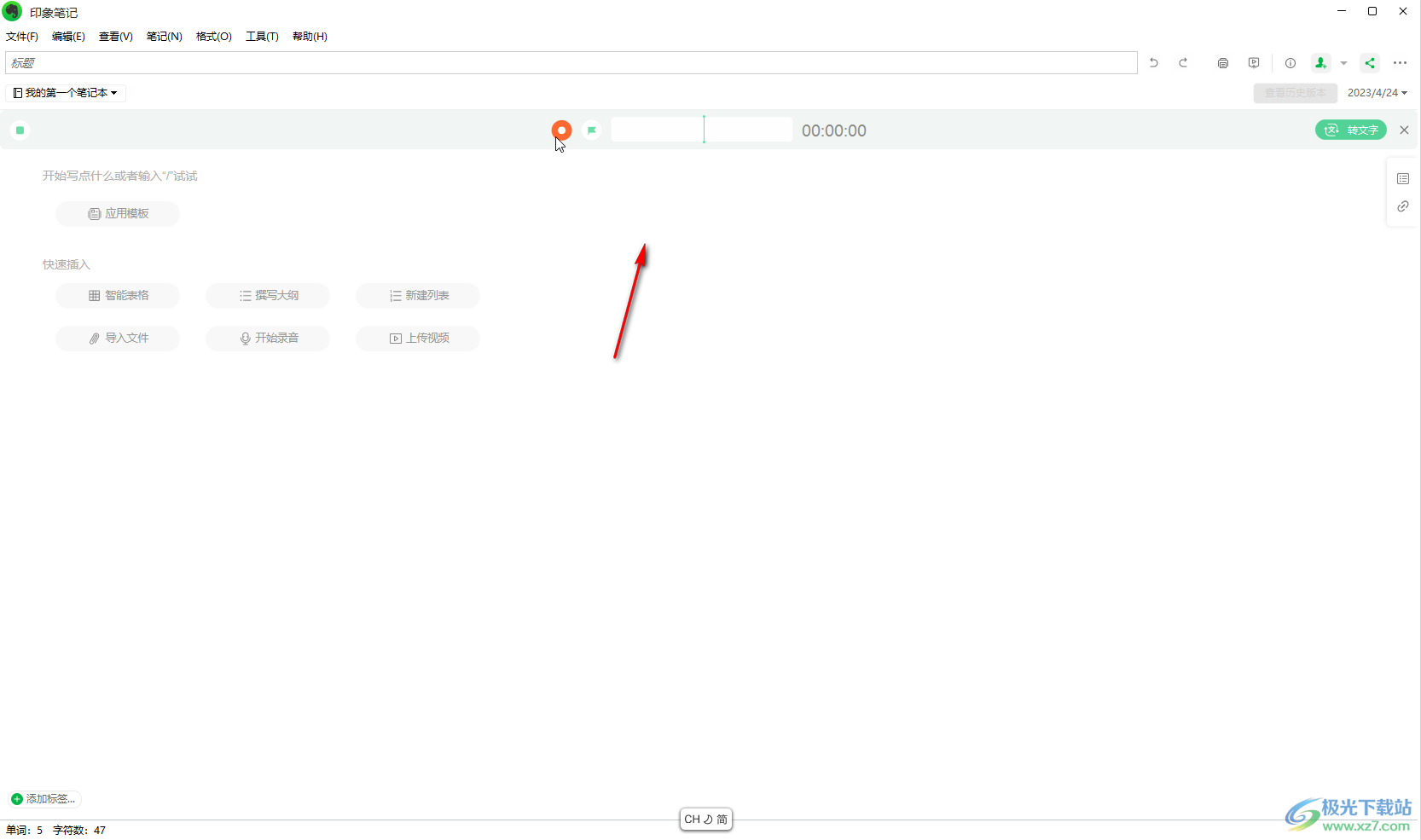Screen dimensions: 1421x840
Task: Click the 撰写大纲 button
Action: tap(268, 296)
